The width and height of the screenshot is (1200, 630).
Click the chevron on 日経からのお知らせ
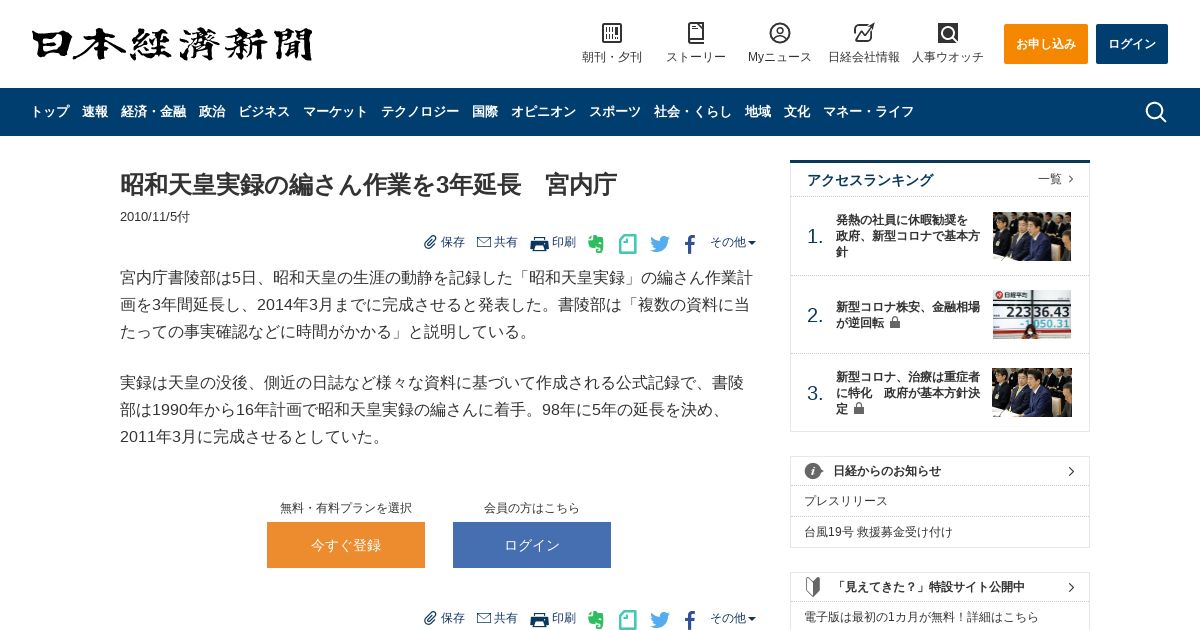(1071, 471)
